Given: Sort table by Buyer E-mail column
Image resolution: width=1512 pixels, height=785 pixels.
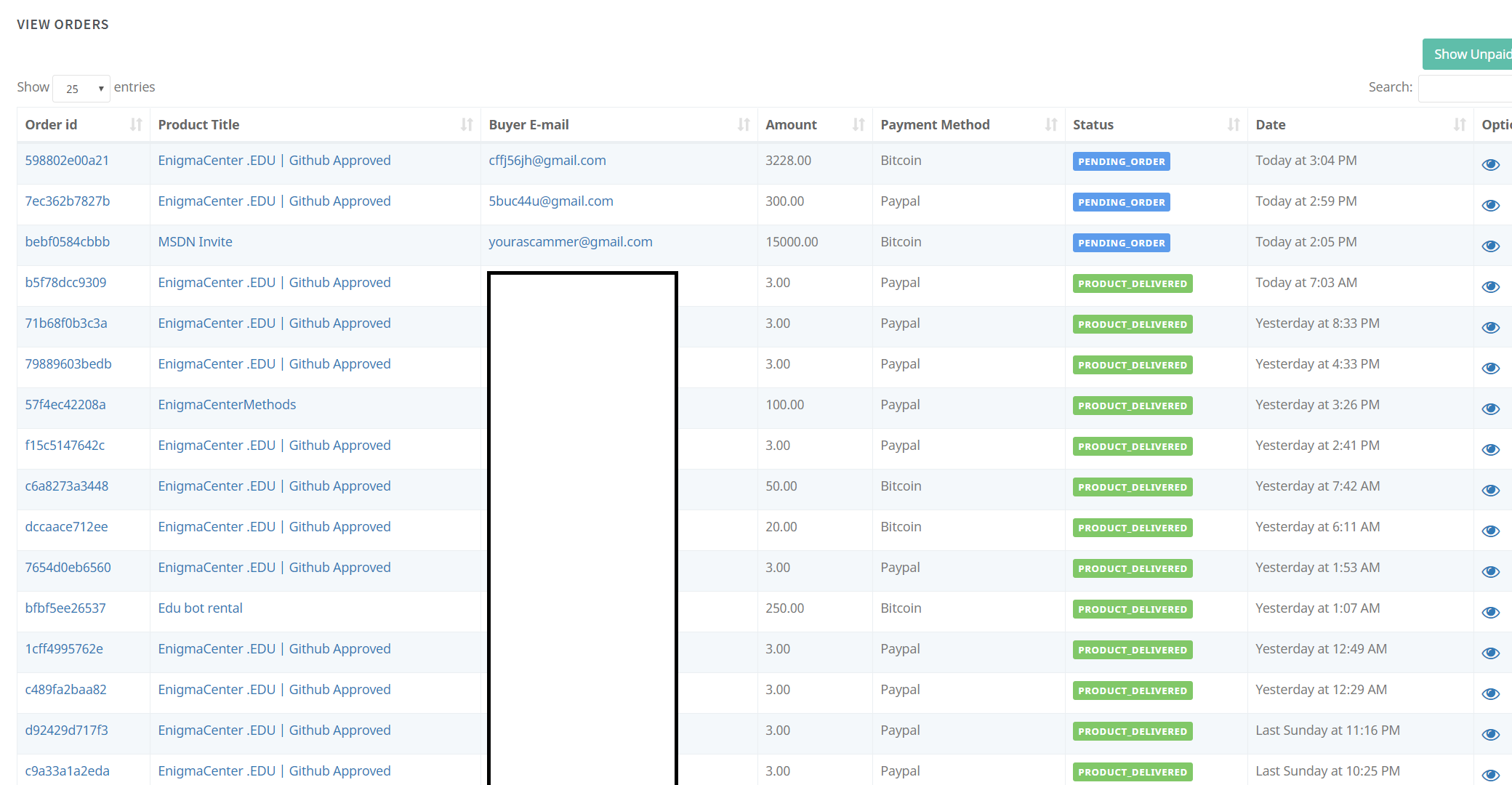Looking at the screenshot, I should 619,125.
